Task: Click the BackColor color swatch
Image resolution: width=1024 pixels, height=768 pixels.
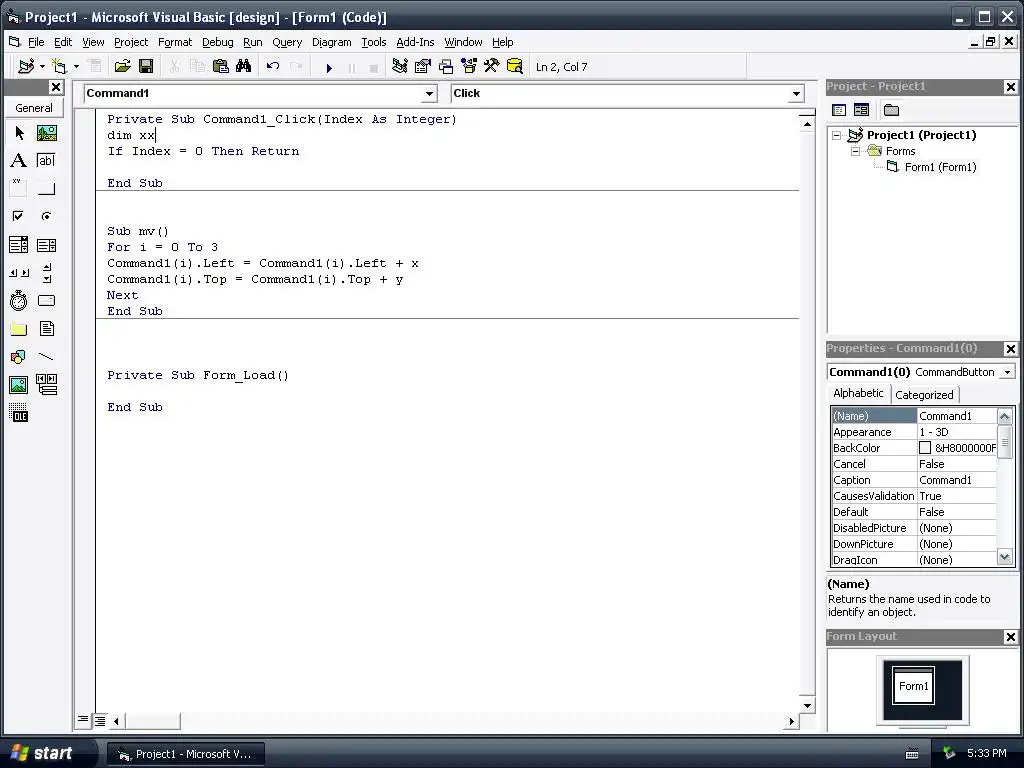Action: click(925, 448)
